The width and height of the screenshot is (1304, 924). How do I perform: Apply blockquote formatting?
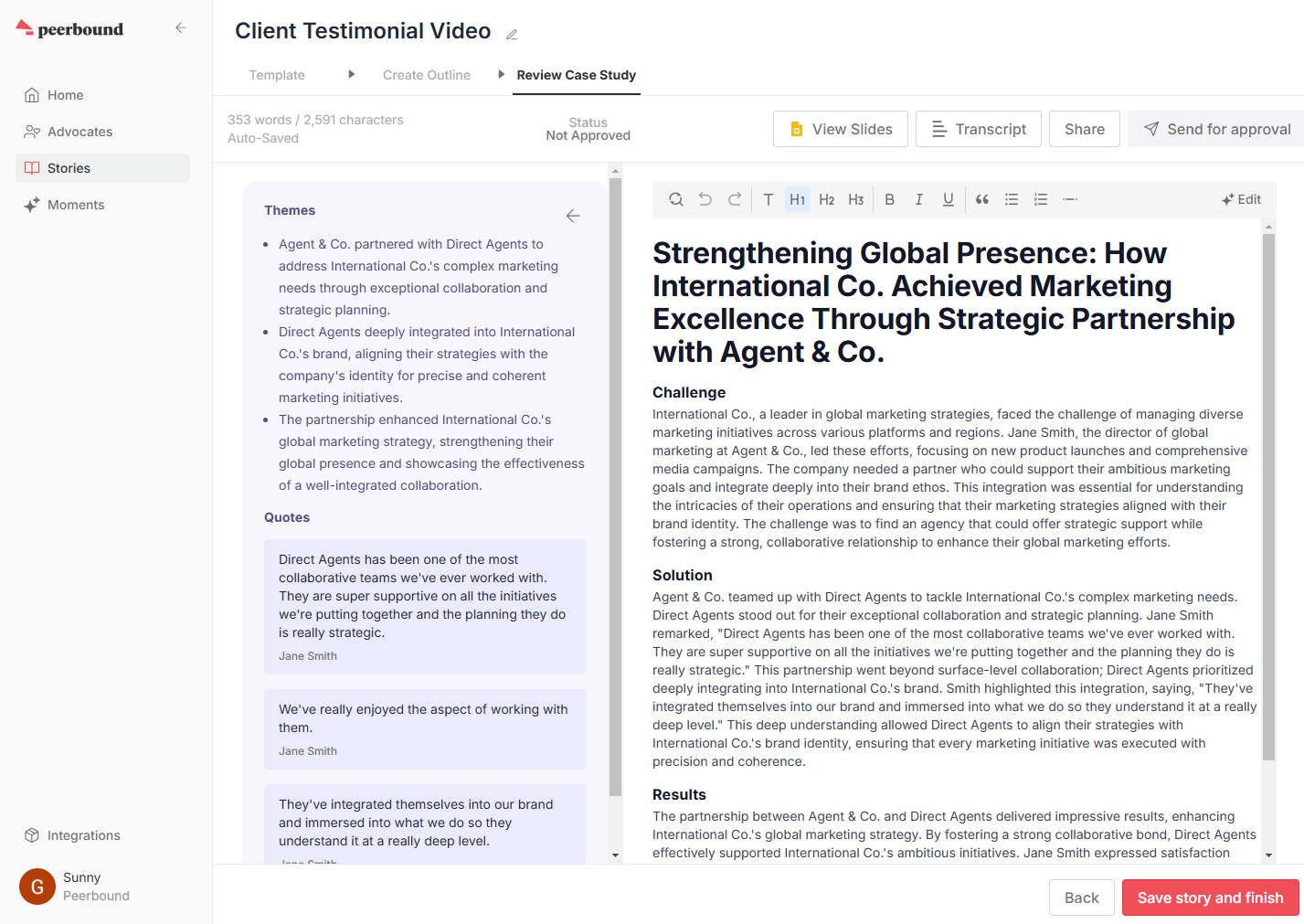pyautogui.click(x=981, y=199)
